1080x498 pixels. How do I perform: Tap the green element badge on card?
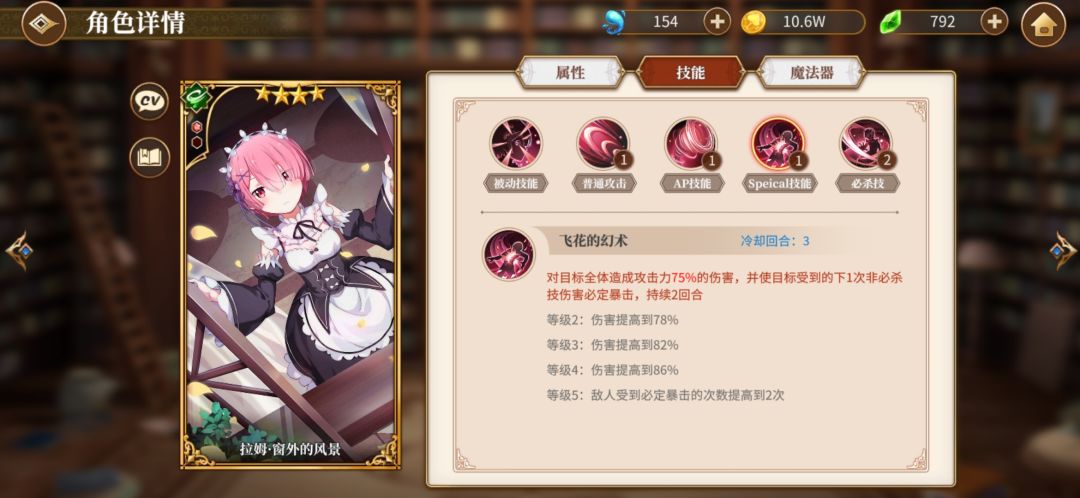point(194,96)
